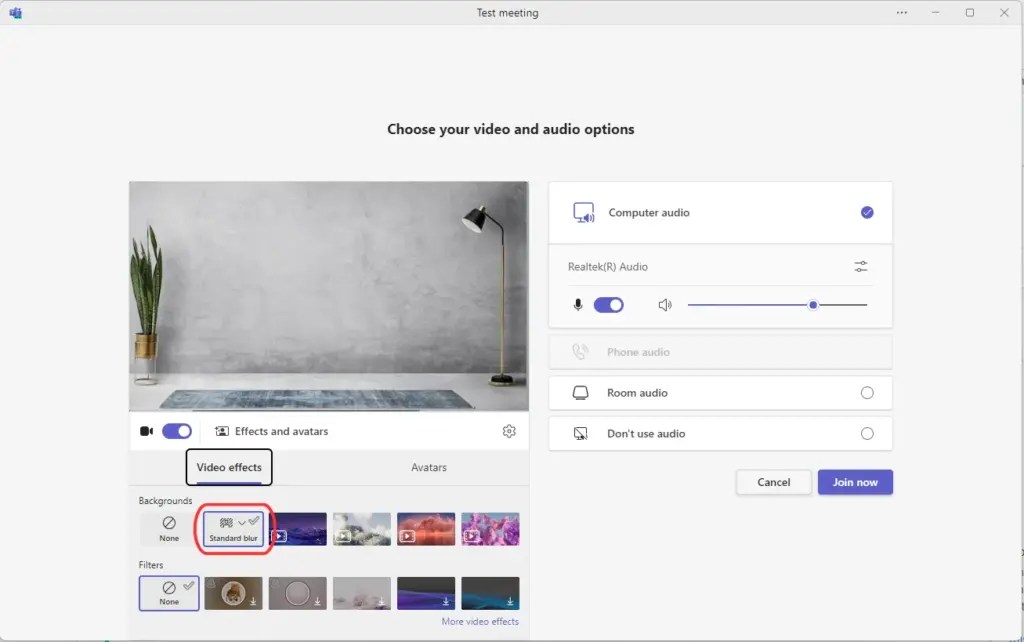Open the More options menu in the title bar

901,13
